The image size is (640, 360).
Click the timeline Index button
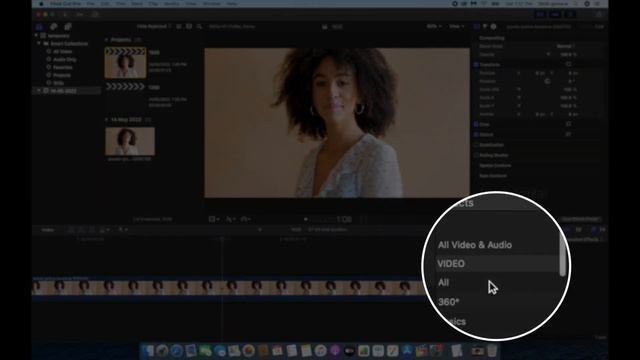tap(48, 230)
